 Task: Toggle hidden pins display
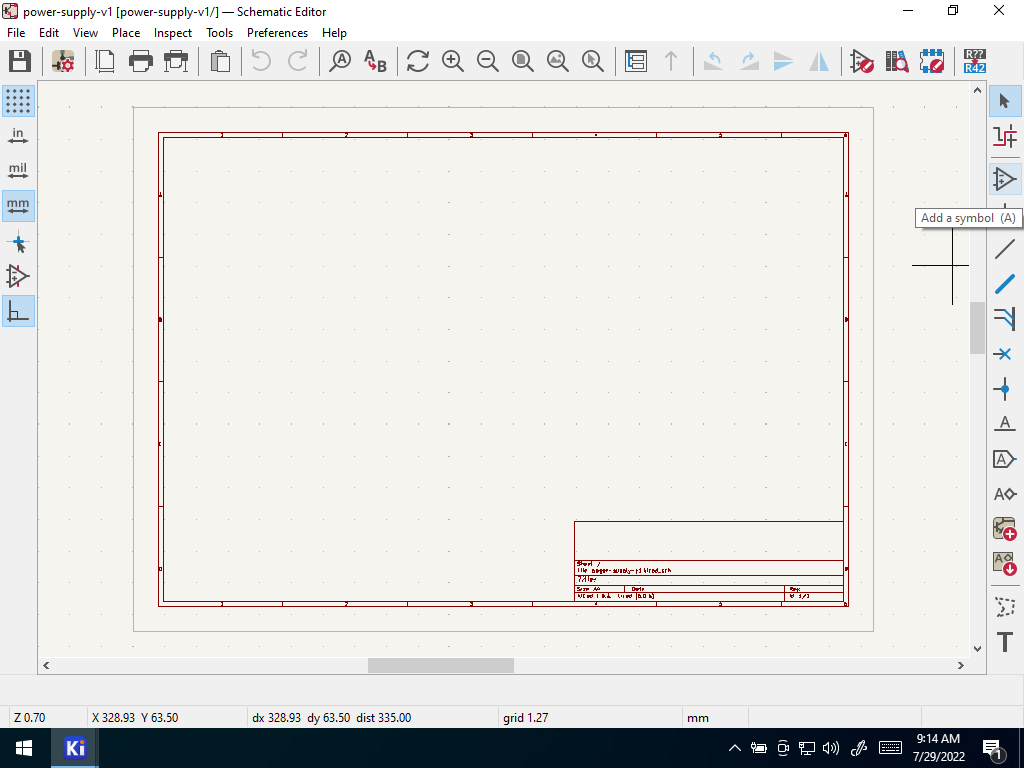tap(18, 277)
